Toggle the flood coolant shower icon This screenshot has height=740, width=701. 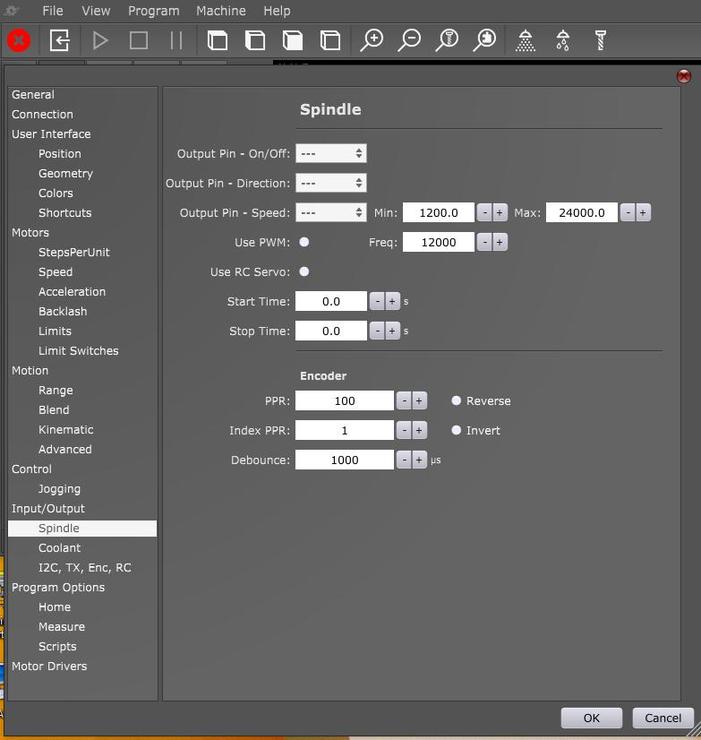tap(525, 41)
